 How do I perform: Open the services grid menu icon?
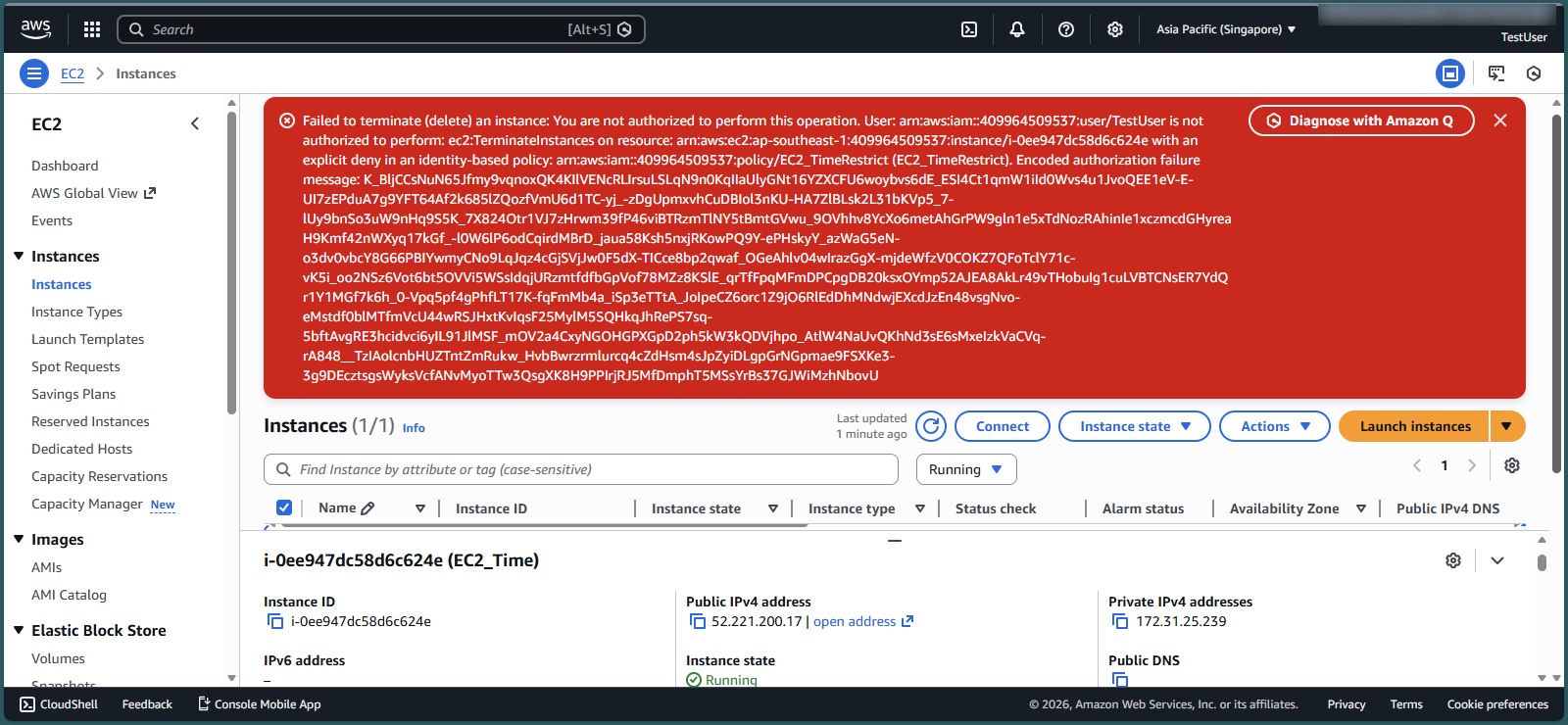click(92, 29)
